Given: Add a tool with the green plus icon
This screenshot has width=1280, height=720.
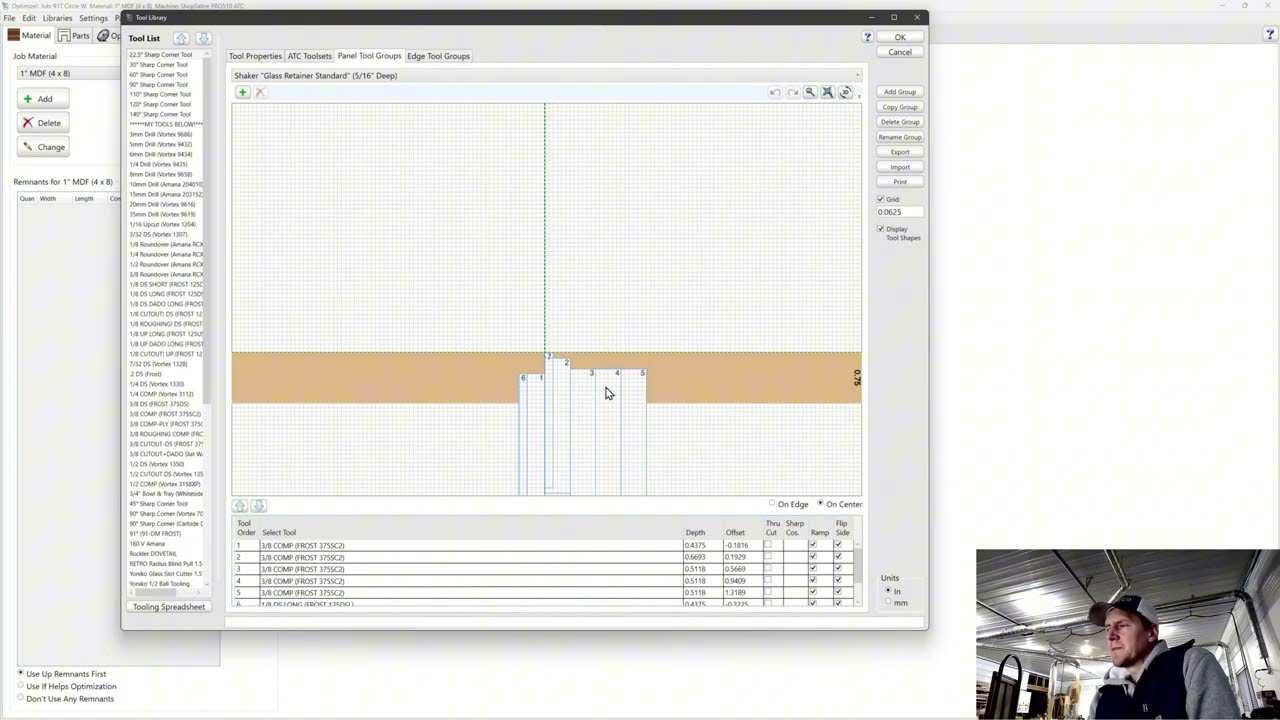Looking at the screenshot, I should pos(242,92).
